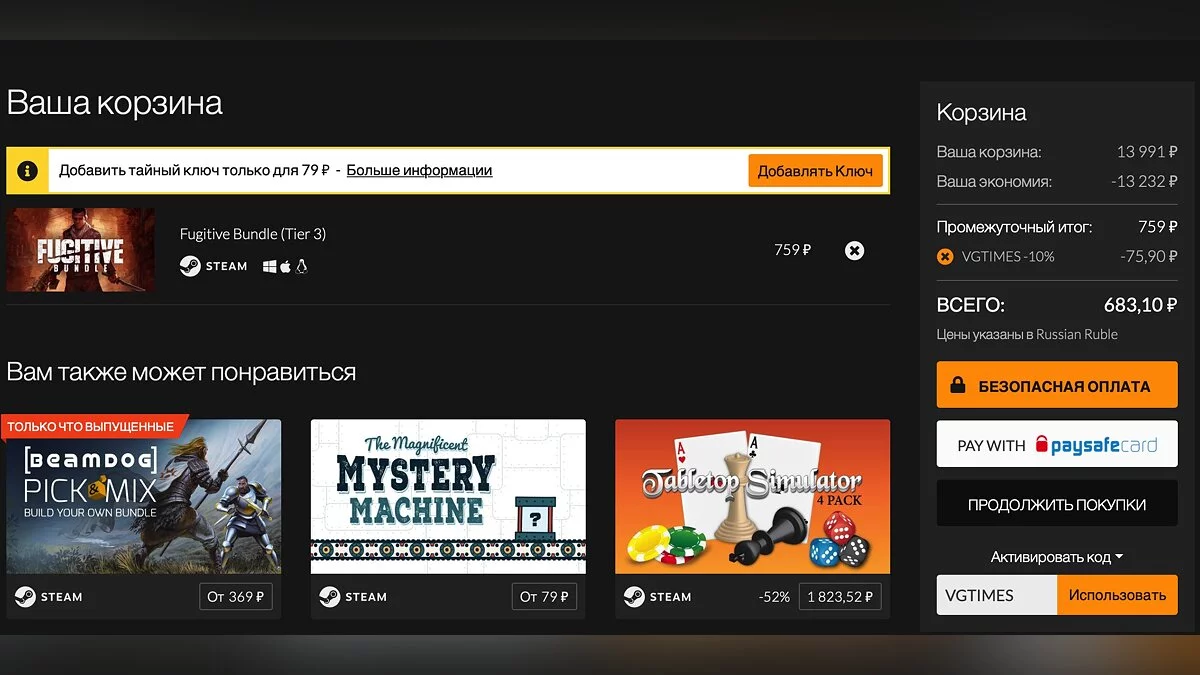This screenshot has height=675, width=1200.
Task: Open the 'Fugitive Bundle (Tier 3)' title
Action: coord(253,234)
